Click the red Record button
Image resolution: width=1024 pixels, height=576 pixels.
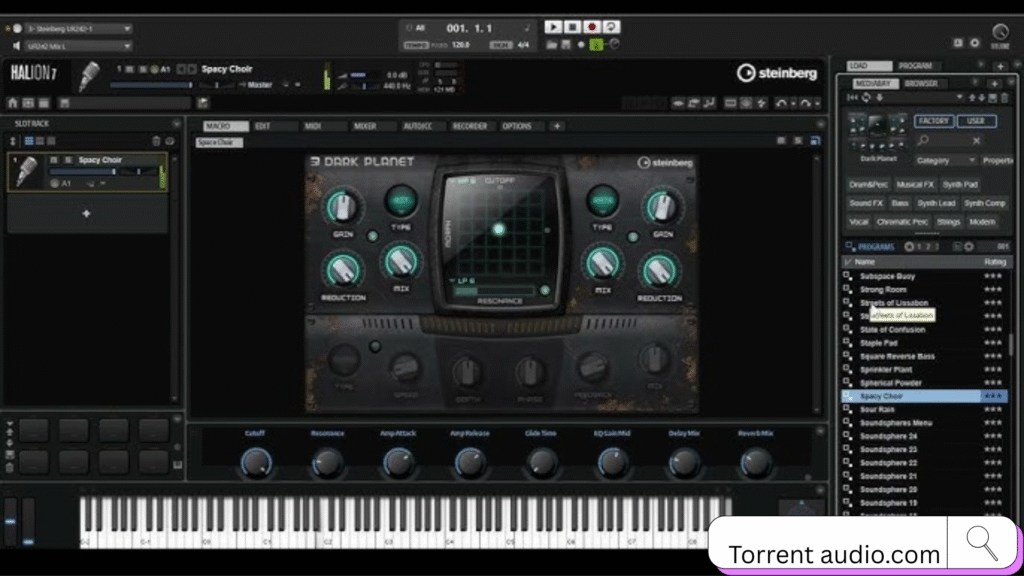click(x=591, y=27)
